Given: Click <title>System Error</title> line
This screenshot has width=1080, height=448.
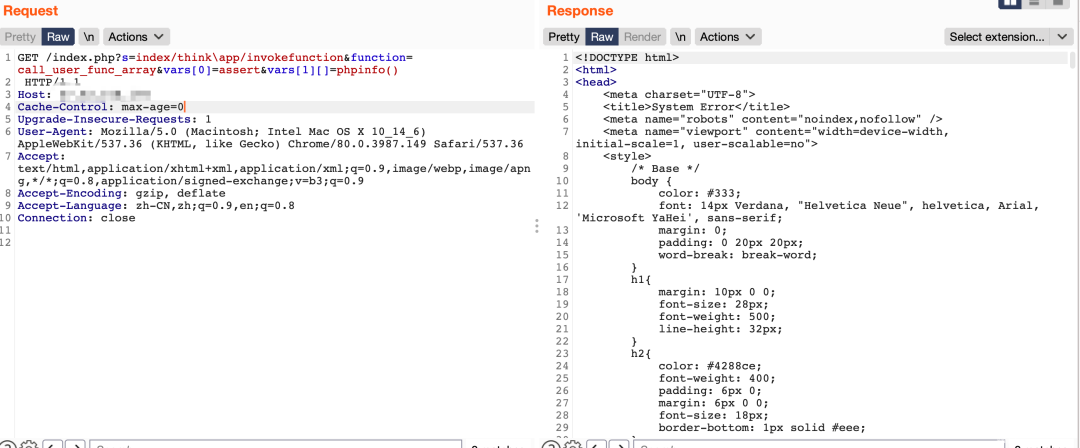Looking at the screenshot, I should tap(696, 107).
